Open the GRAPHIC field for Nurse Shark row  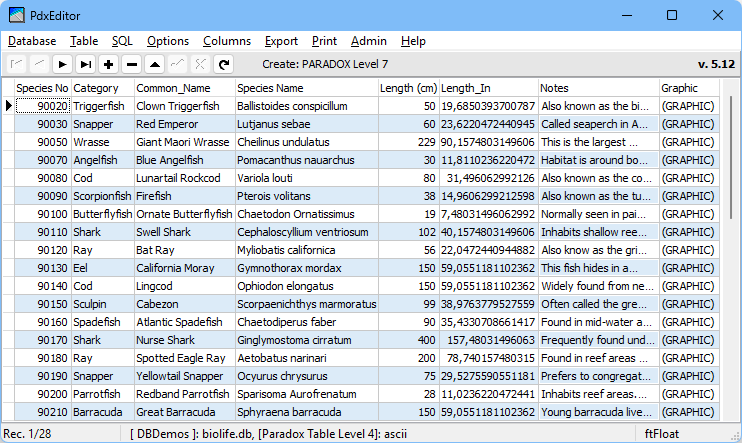click(689, 340)
